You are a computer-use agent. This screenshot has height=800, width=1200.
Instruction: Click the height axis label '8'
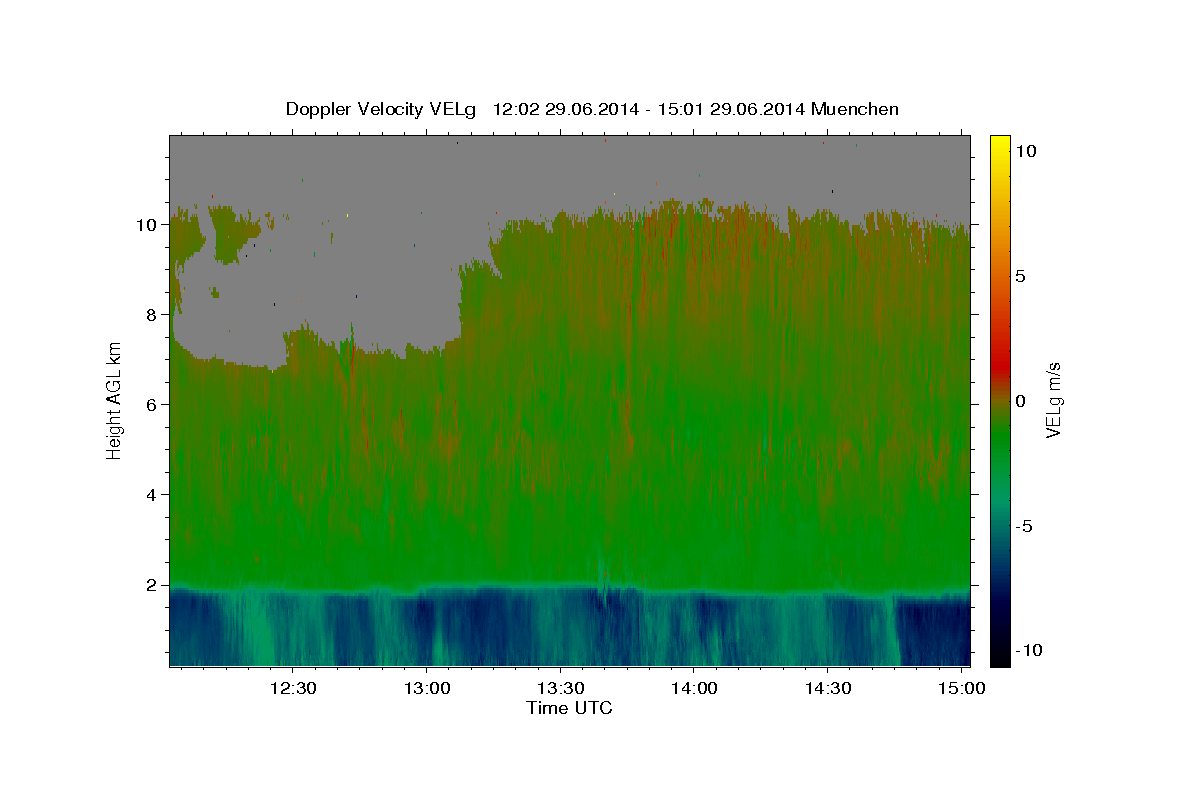[x=150, y=315]
